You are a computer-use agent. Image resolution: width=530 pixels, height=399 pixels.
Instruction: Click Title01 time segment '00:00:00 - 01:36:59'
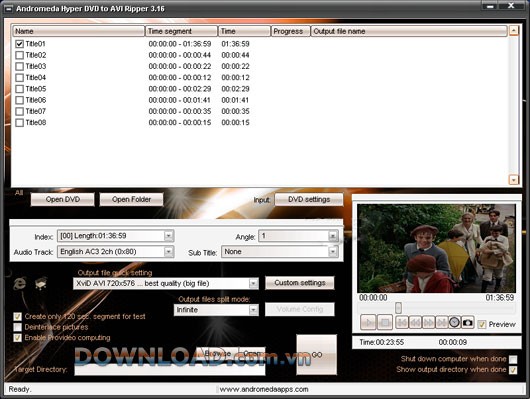coord(180,44)
